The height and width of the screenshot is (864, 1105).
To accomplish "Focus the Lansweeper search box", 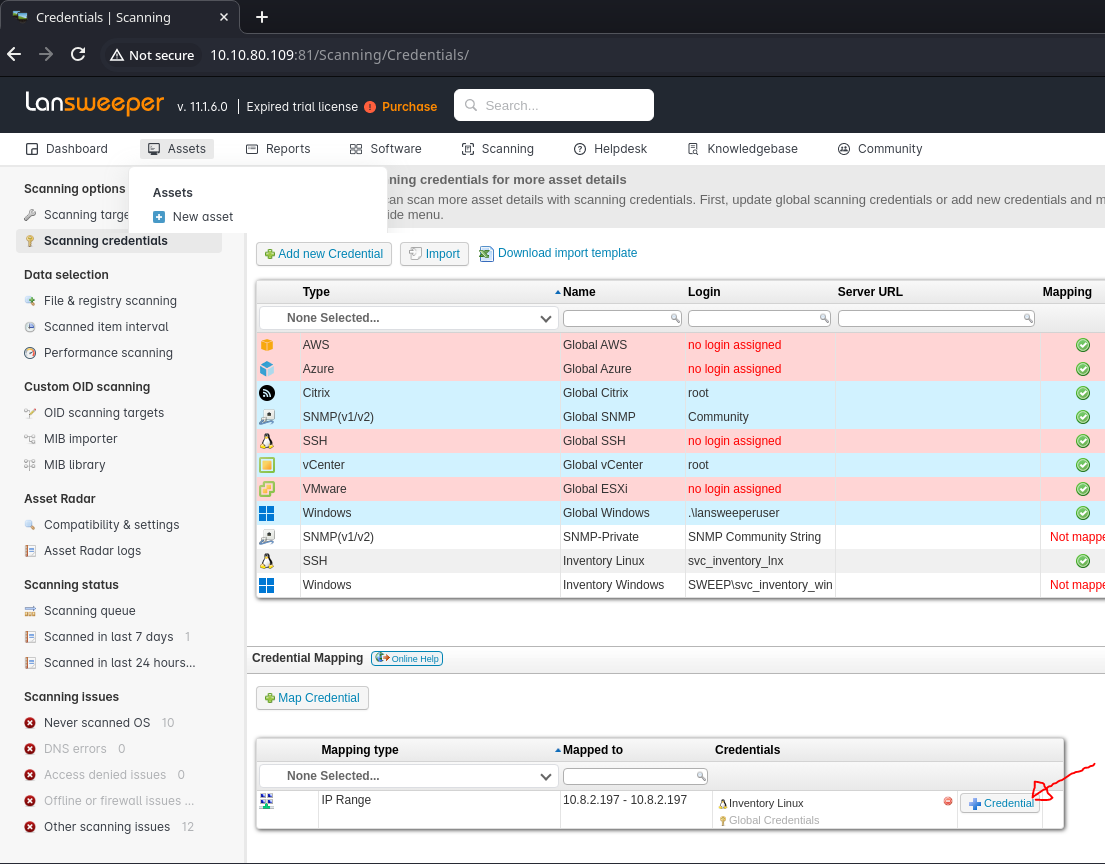I will point(554,105).
